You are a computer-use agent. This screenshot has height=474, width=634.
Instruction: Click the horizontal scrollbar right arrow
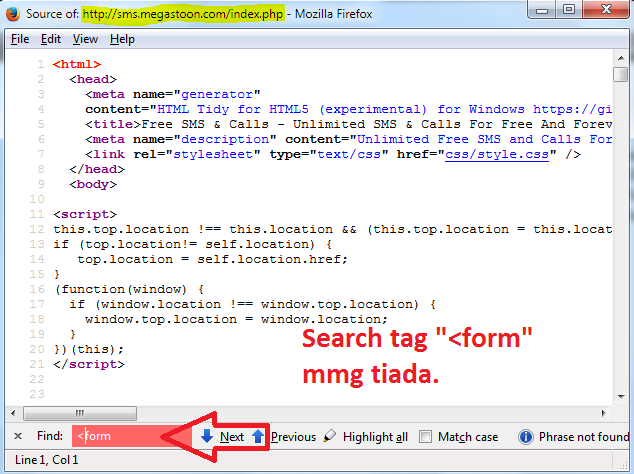point(604,413)
